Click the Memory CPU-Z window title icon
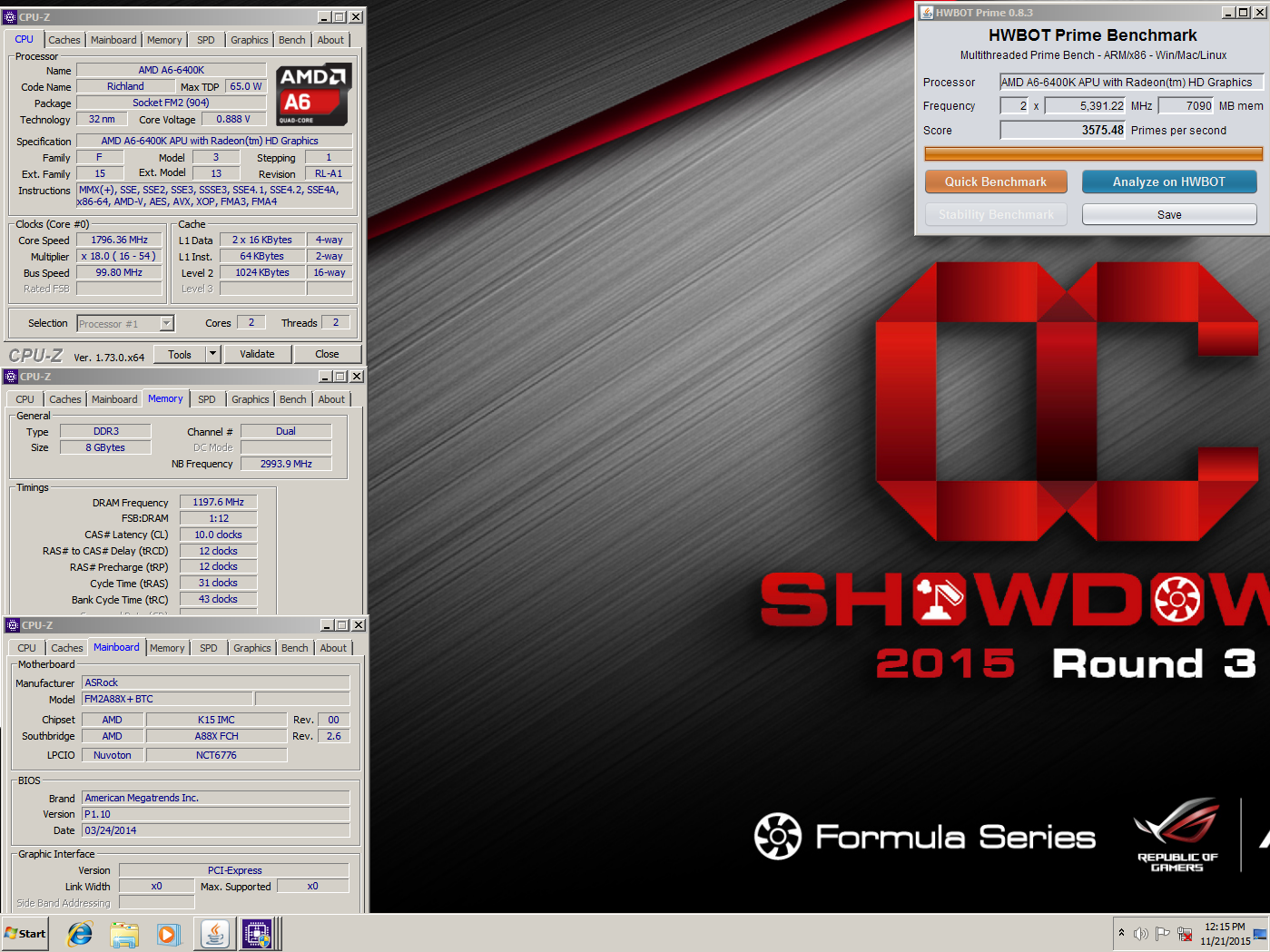Image resolution: width=1270 pixels, height=952 pixels. click(11, 377)
